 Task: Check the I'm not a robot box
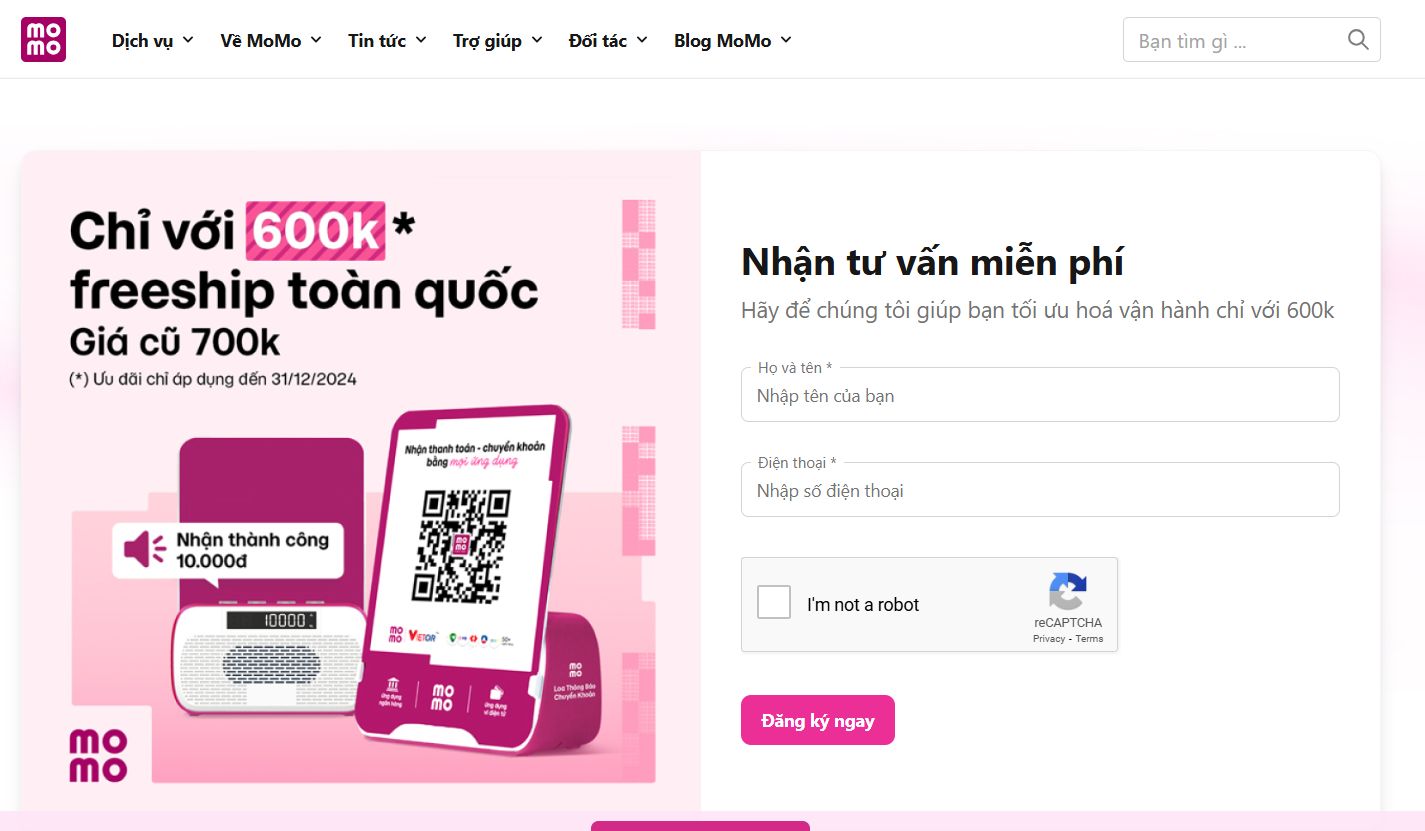tap(774, 602)
